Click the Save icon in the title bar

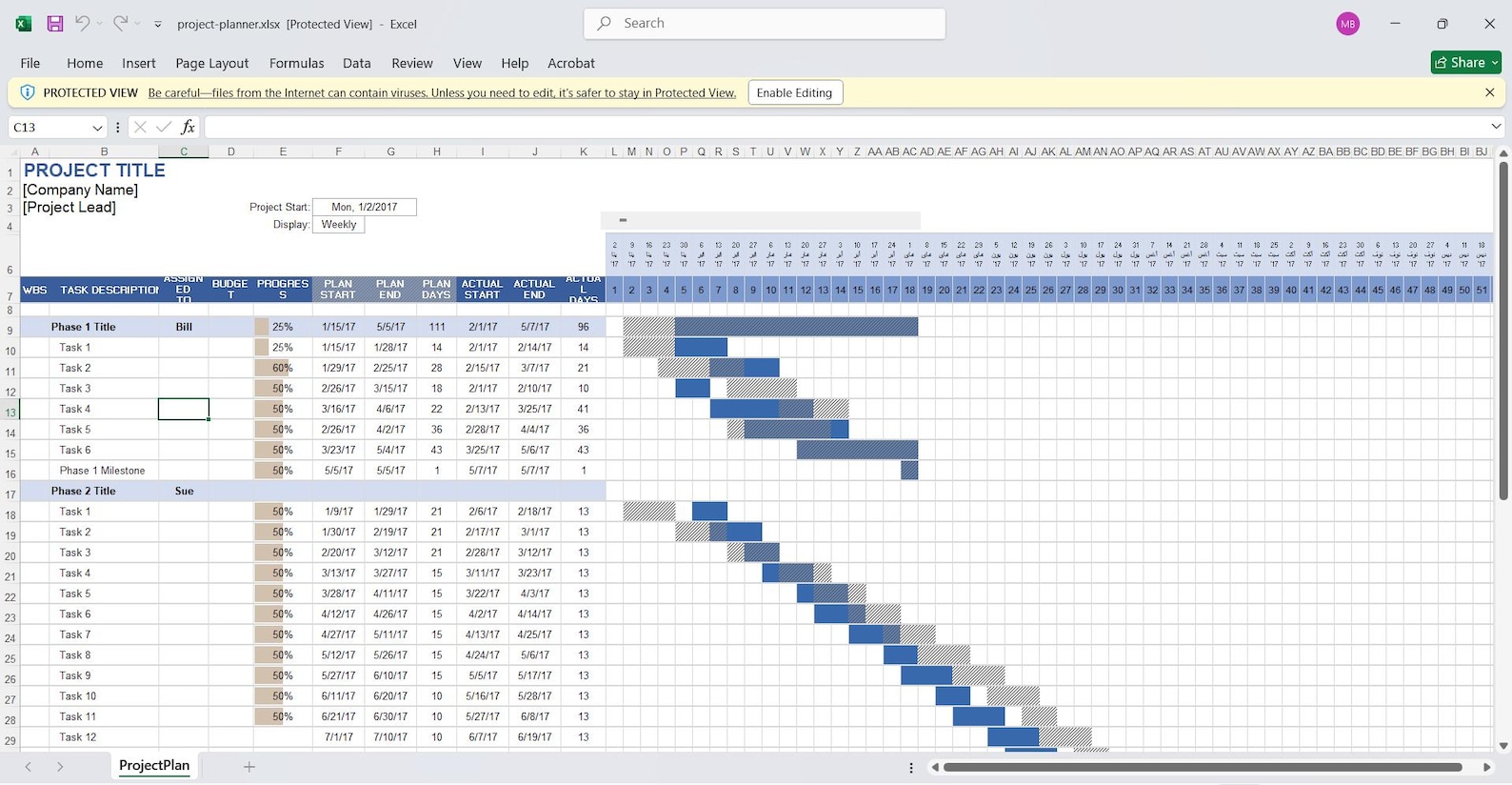pos(55,24)
